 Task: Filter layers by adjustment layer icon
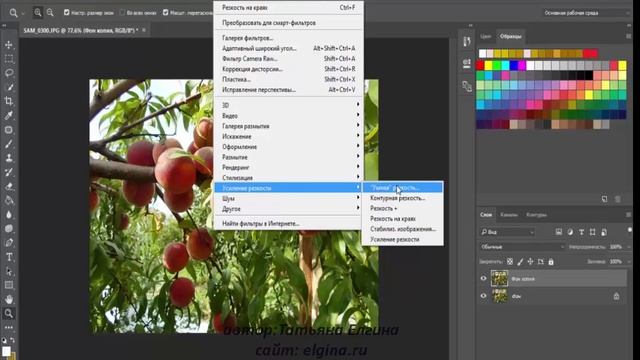570,232
